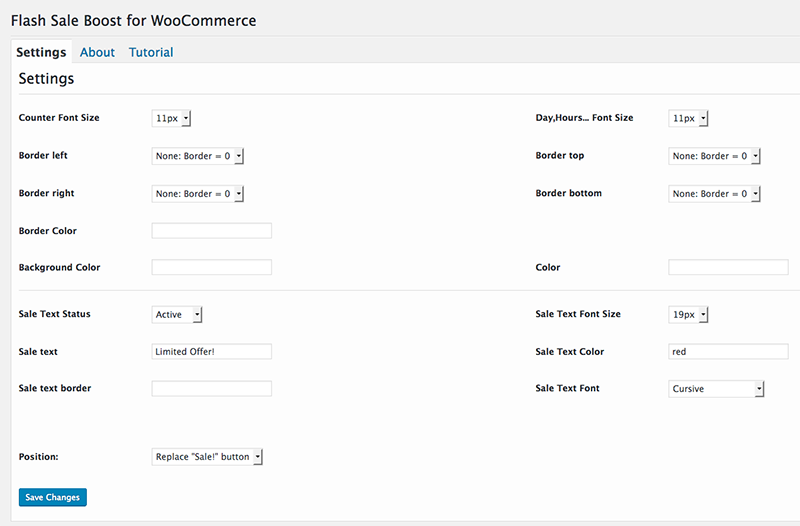Screen dimensions: 800x526
Task: Click the Day,Hours... Font Size label
Action: tap(584, 117)
